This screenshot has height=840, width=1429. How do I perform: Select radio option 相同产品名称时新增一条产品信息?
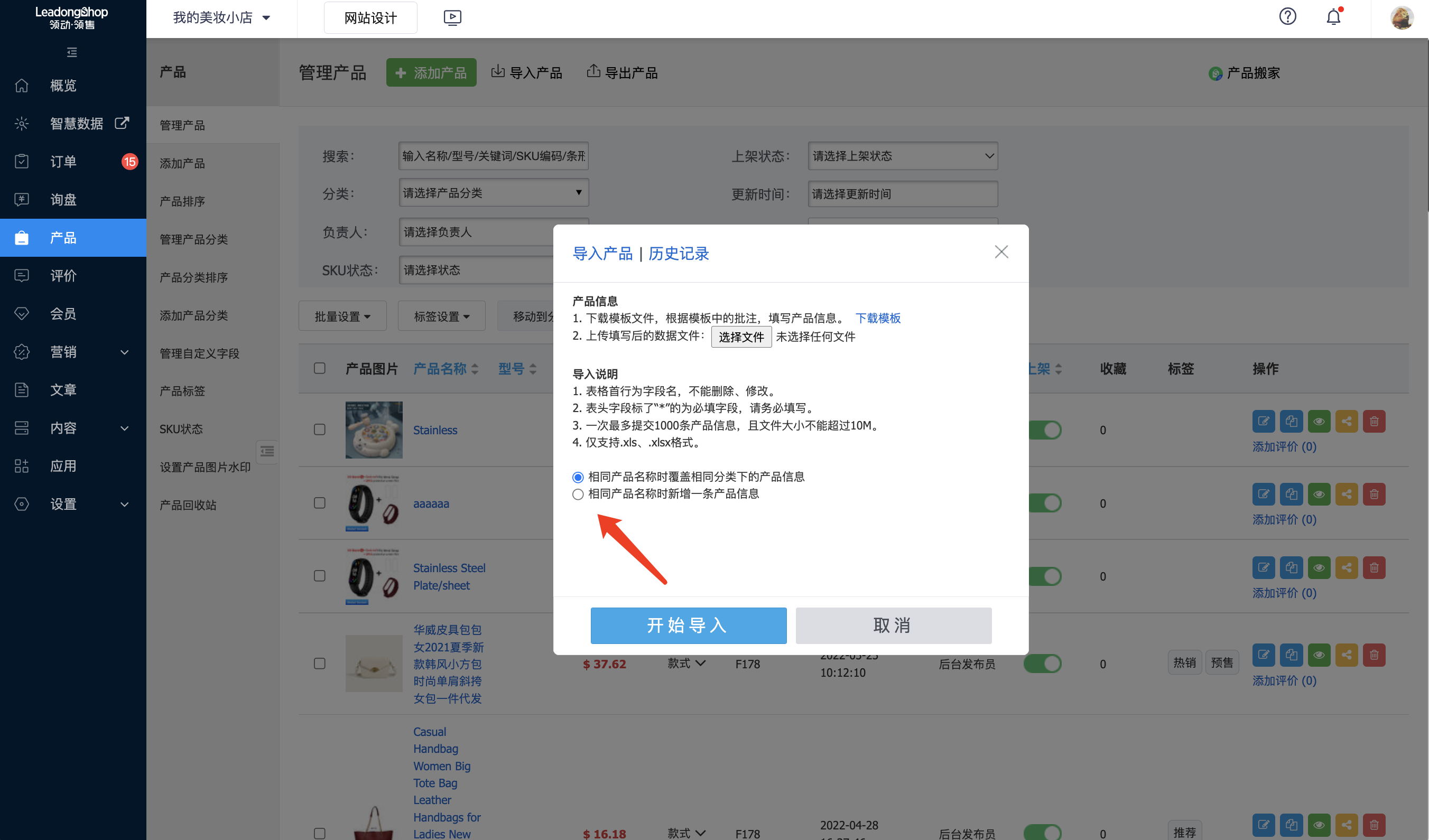tap(578, 493)
